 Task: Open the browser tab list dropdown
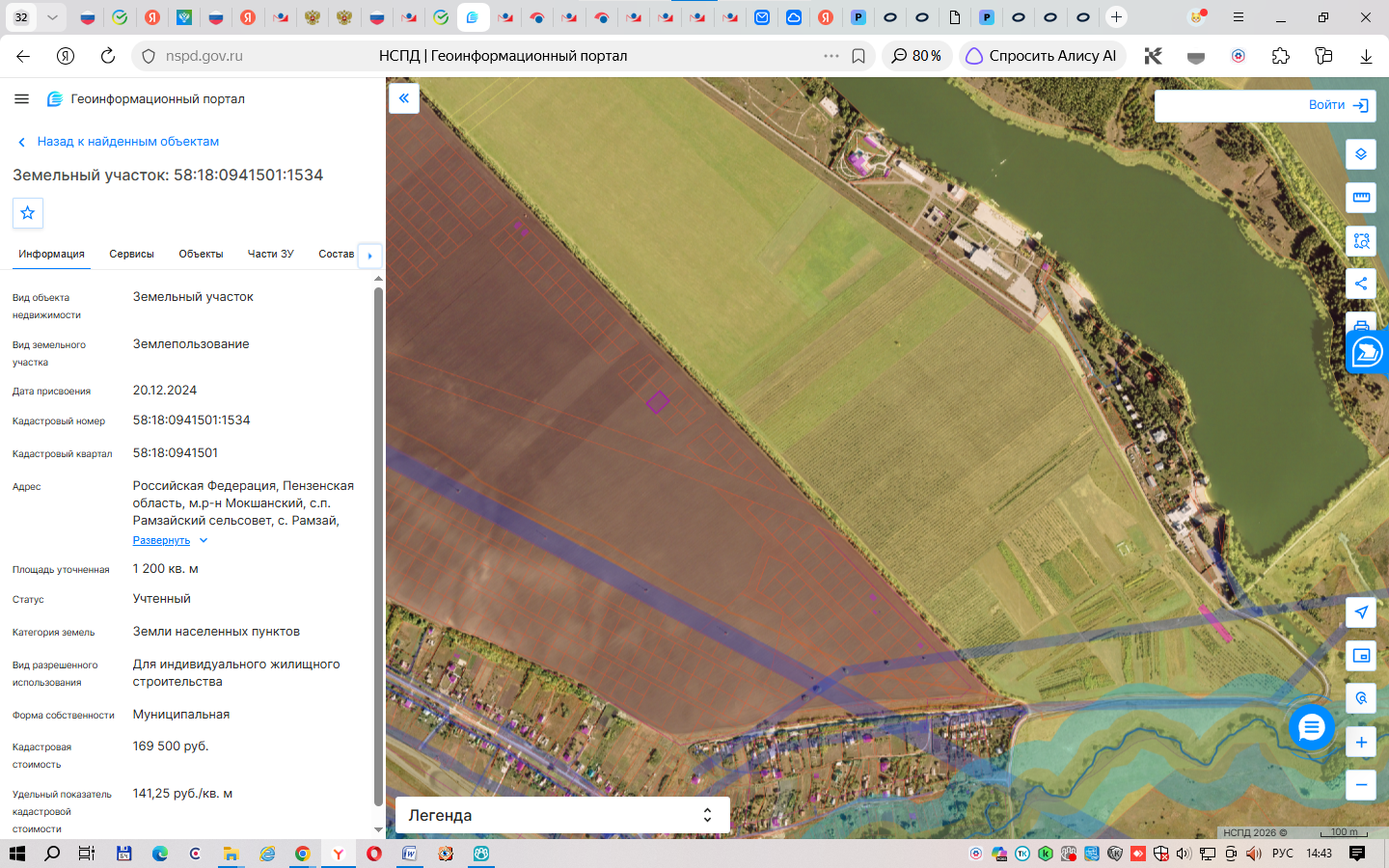pos(52,17)
